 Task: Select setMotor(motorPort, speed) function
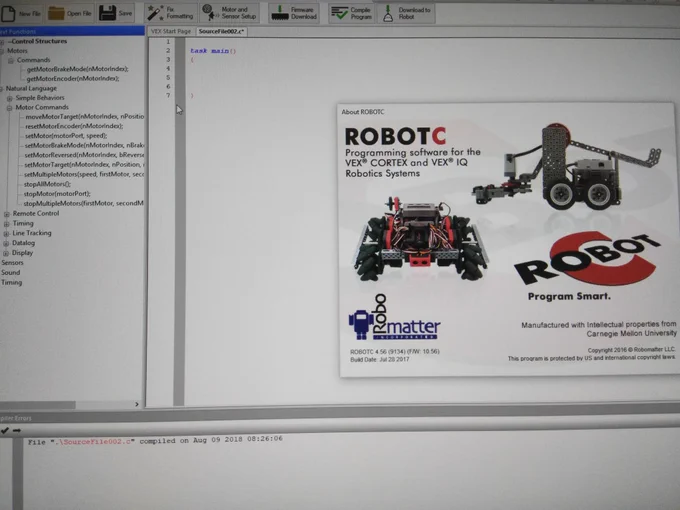point(66,136)
